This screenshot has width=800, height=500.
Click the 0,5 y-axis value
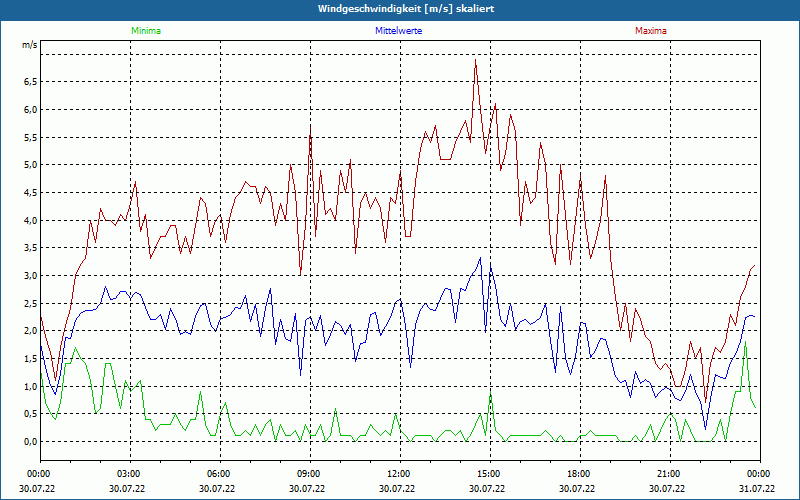click(x=31, y=414)
